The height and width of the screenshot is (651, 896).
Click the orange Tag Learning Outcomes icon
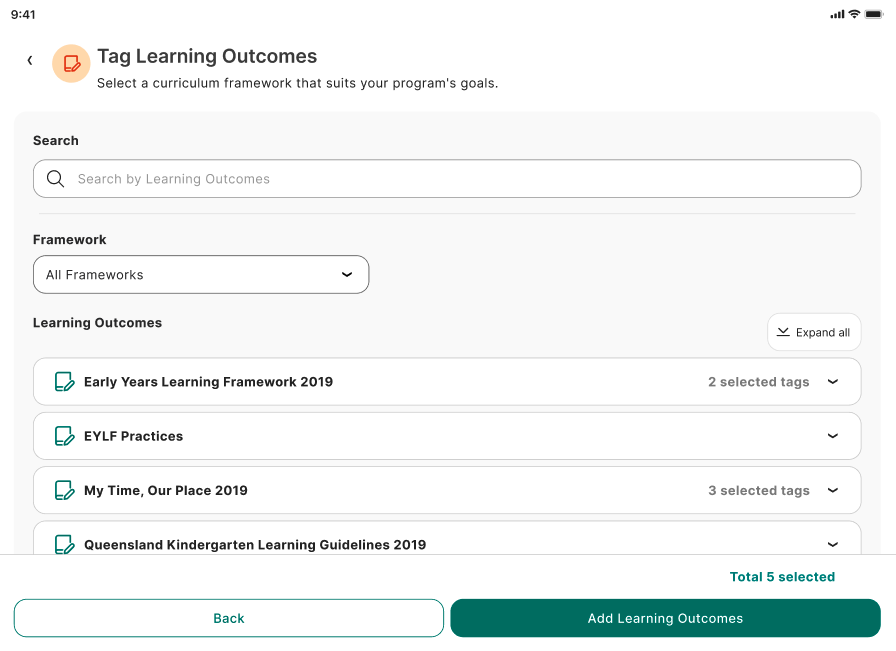pos(71,63)
